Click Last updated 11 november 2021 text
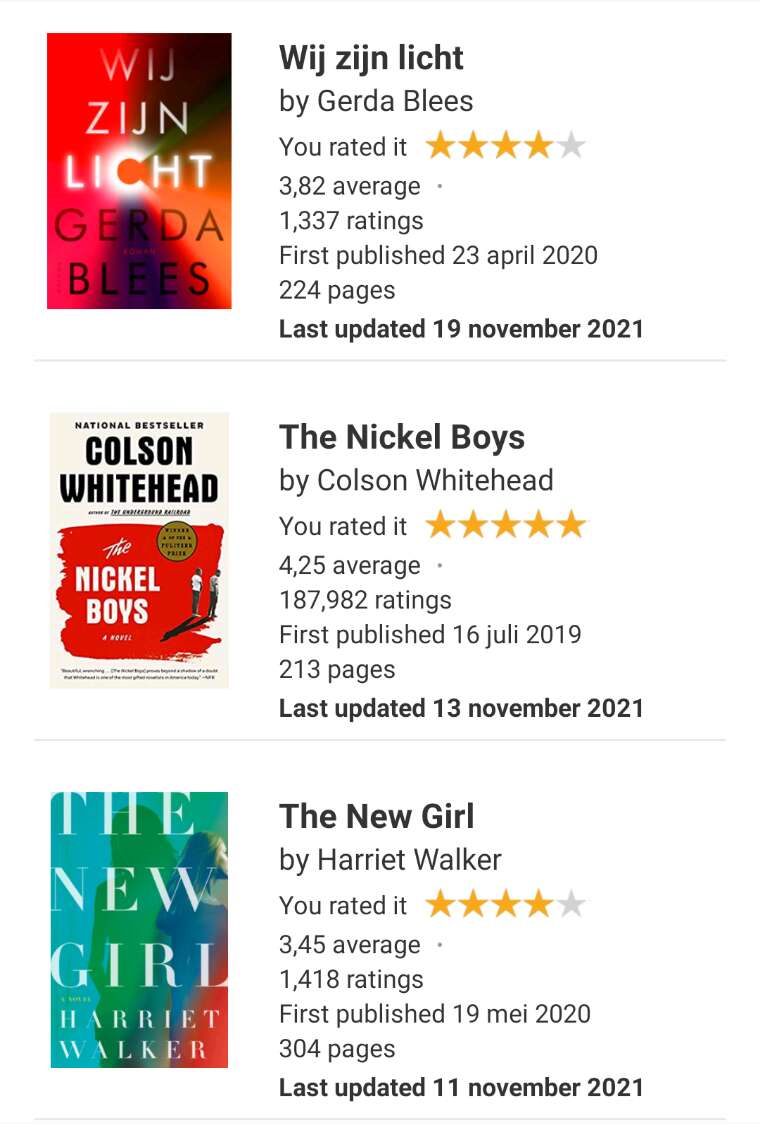Screen dimensions: 760x1124 pos(461,1087)
